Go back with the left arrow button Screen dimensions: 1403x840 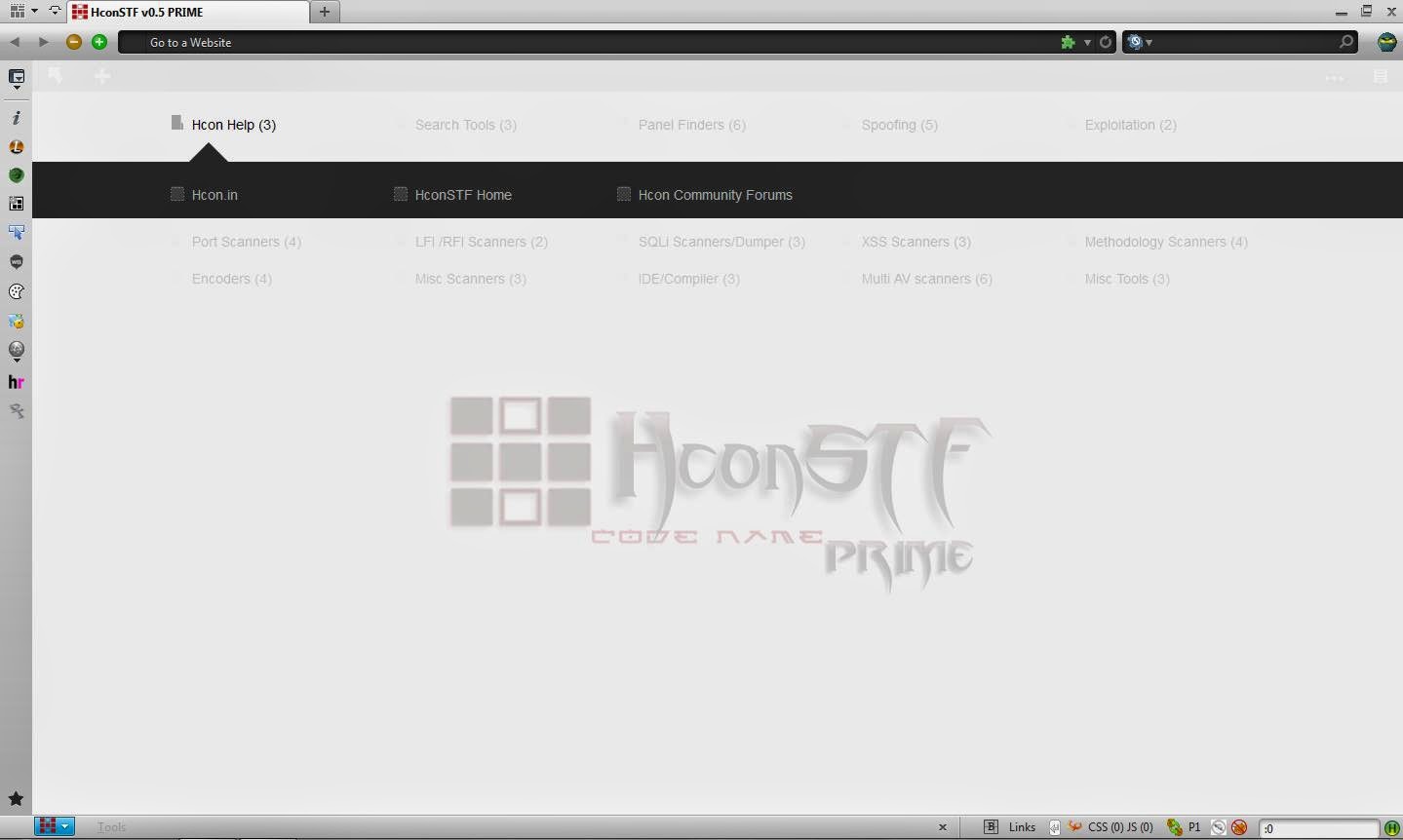(x=15, y=42)
